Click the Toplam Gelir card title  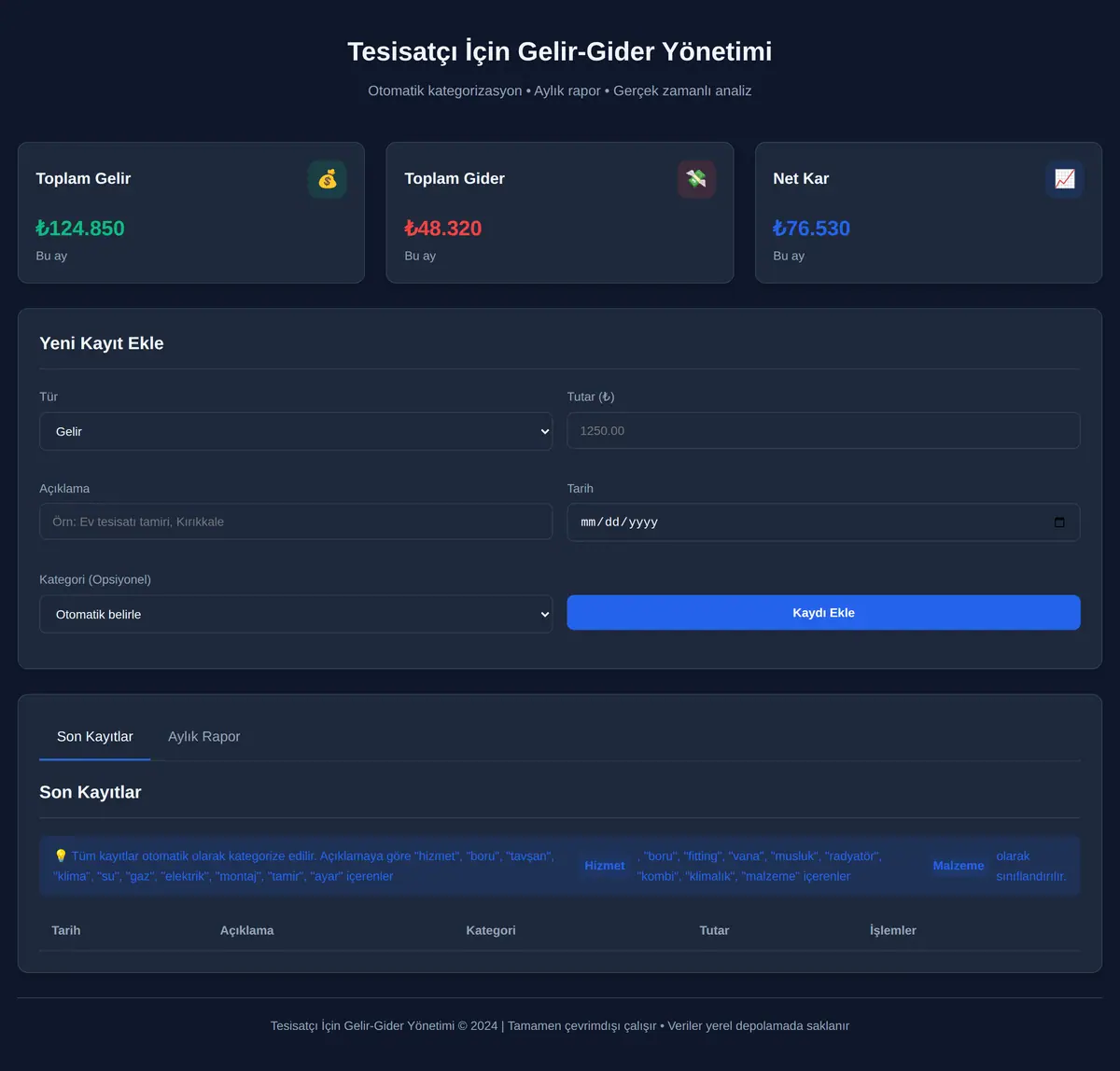tap(83, 178)
